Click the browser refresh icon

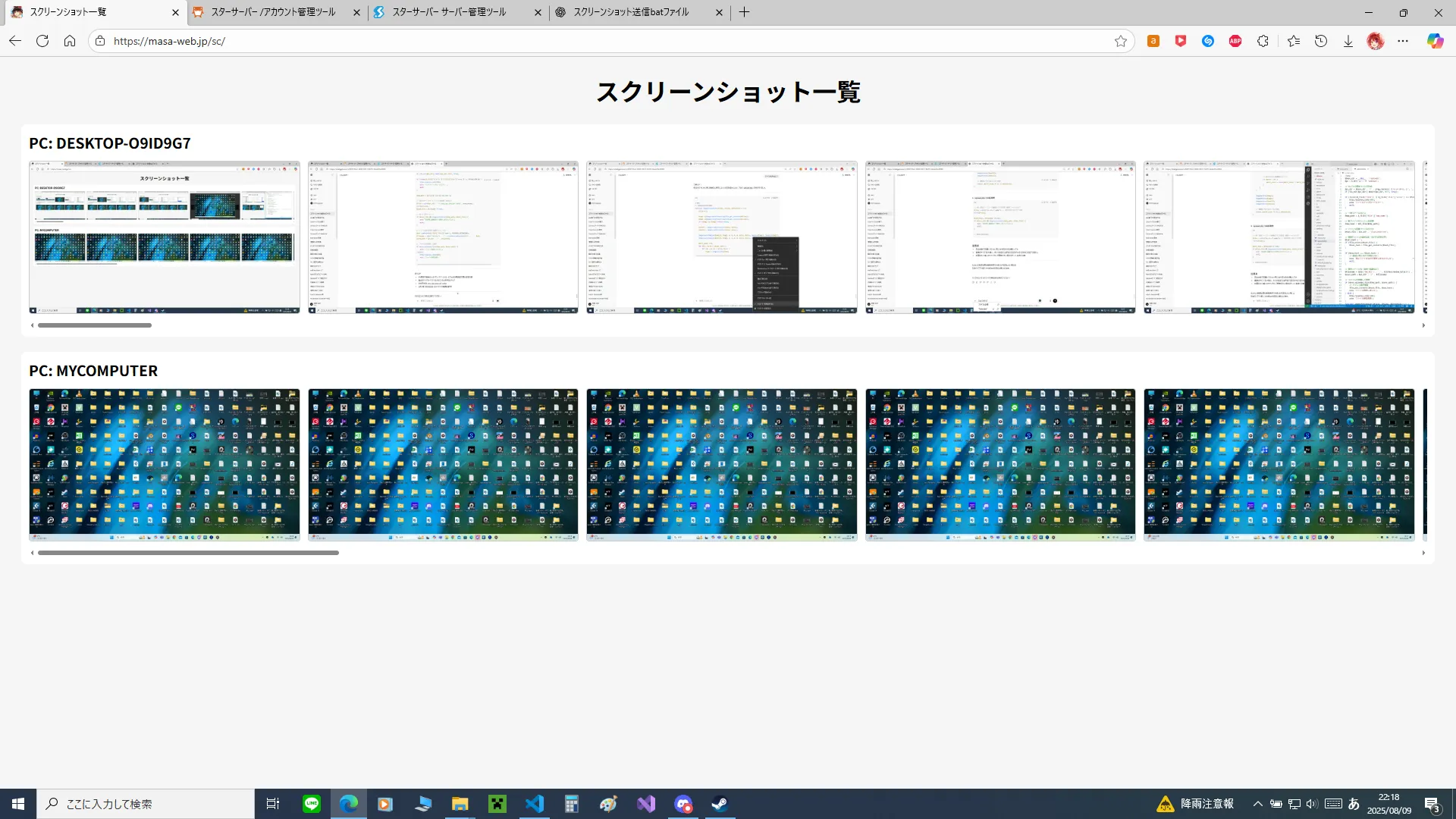(x=42, y=41)
